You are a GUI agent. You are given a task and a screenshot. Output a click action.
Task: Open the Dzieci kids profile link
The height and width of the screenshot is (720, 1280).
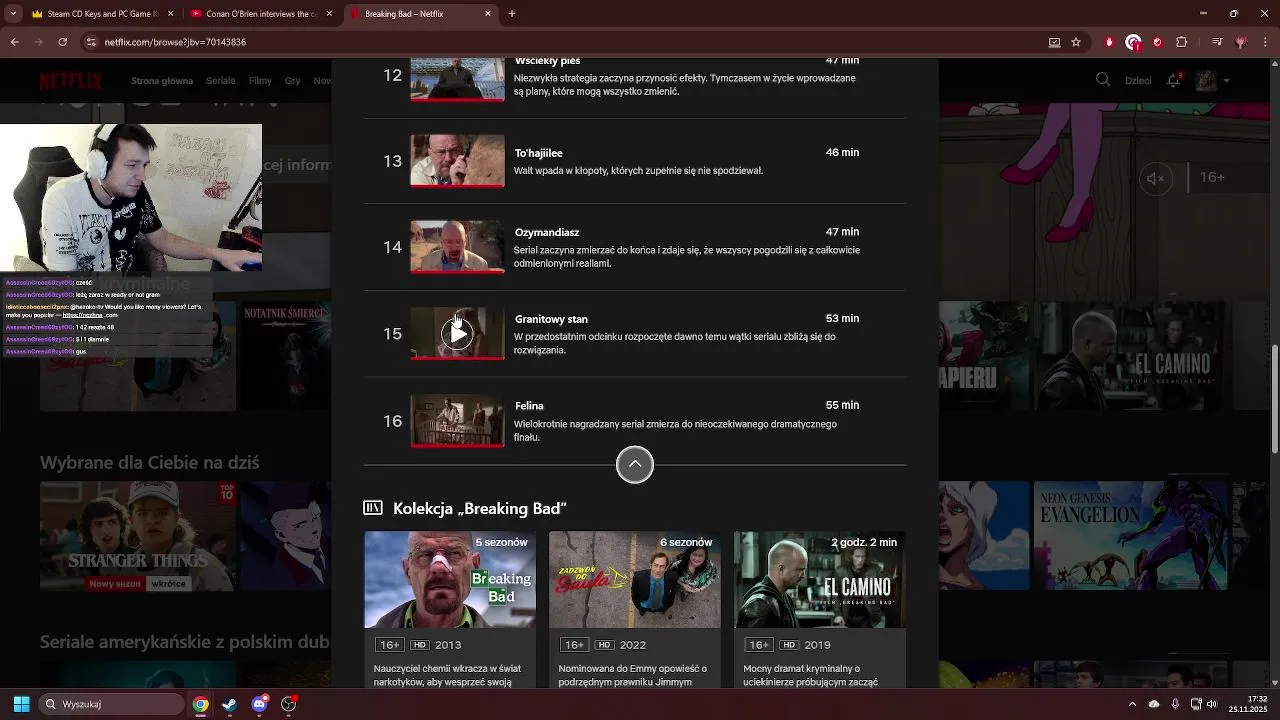click(x=1138, y=81)
